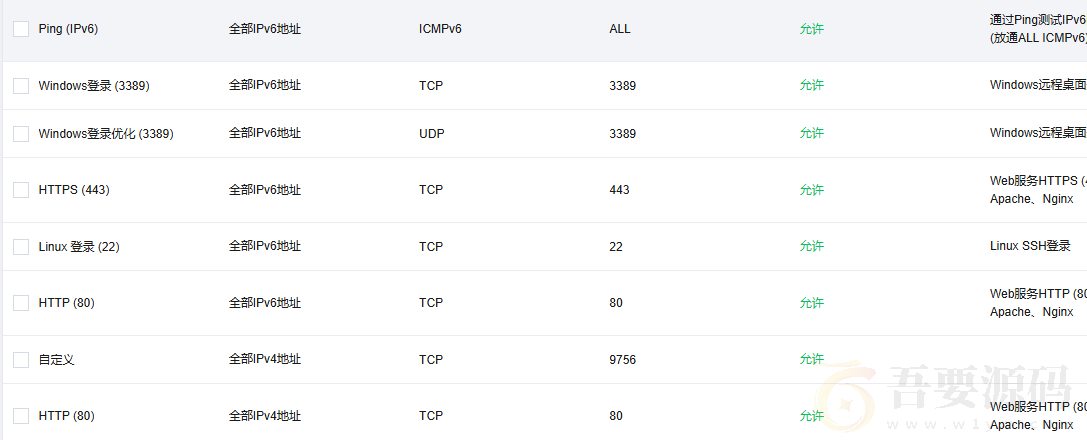Viewport: 1087px width, 440px height.
Task: Mark the Linux 登录 (22) rule checkbox
Action: 21,247
